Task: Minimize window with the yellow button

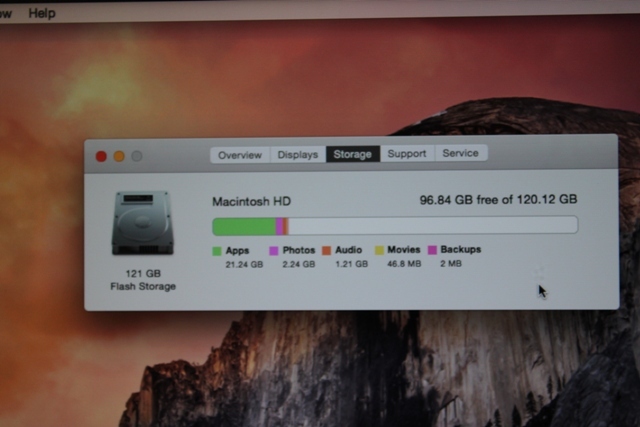Action: [119, 156]
